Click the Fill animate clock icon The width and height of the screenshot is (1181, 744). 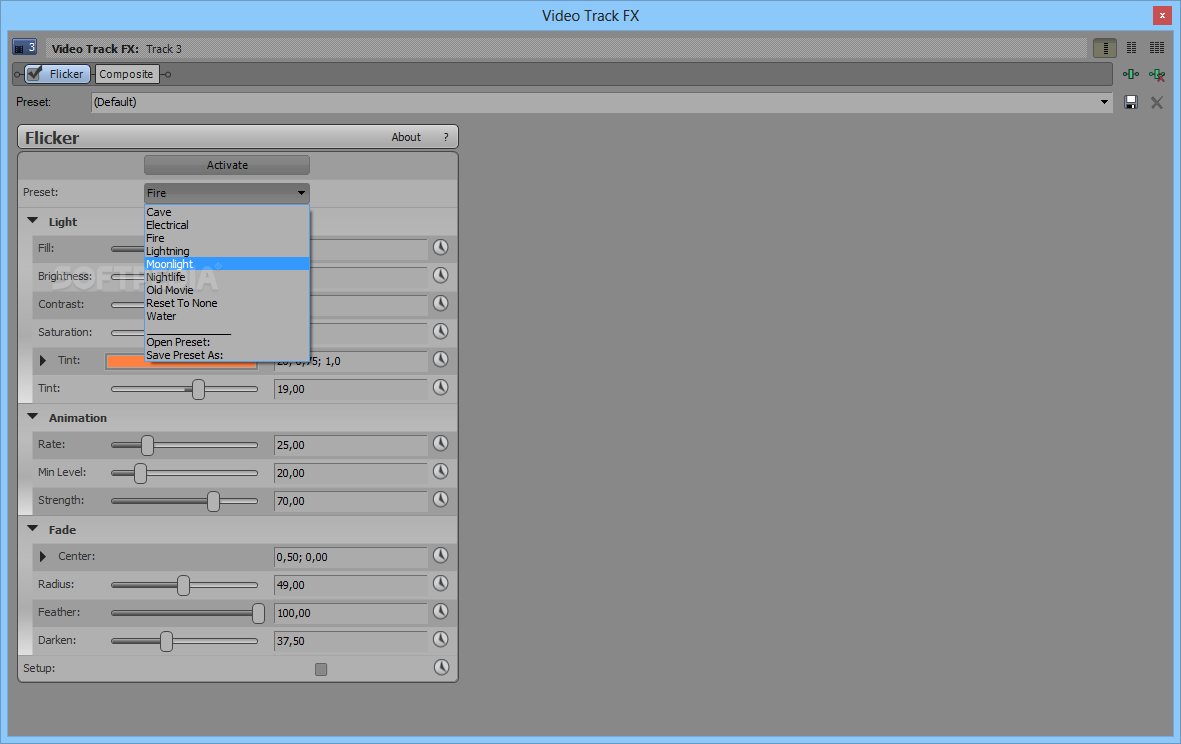point(441,247)
